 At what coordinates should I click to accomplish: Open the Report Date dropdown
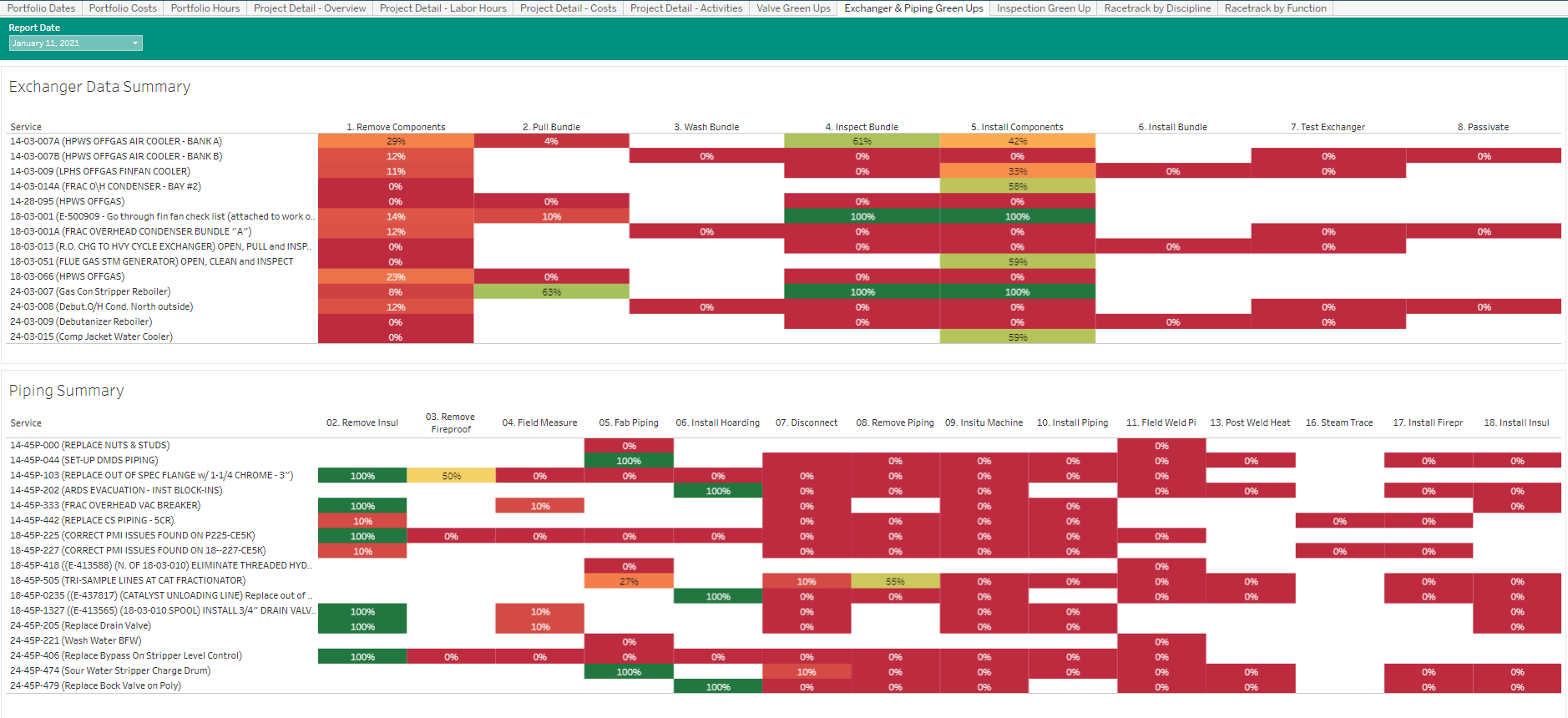pyautogui.click(x=75, y=43)
